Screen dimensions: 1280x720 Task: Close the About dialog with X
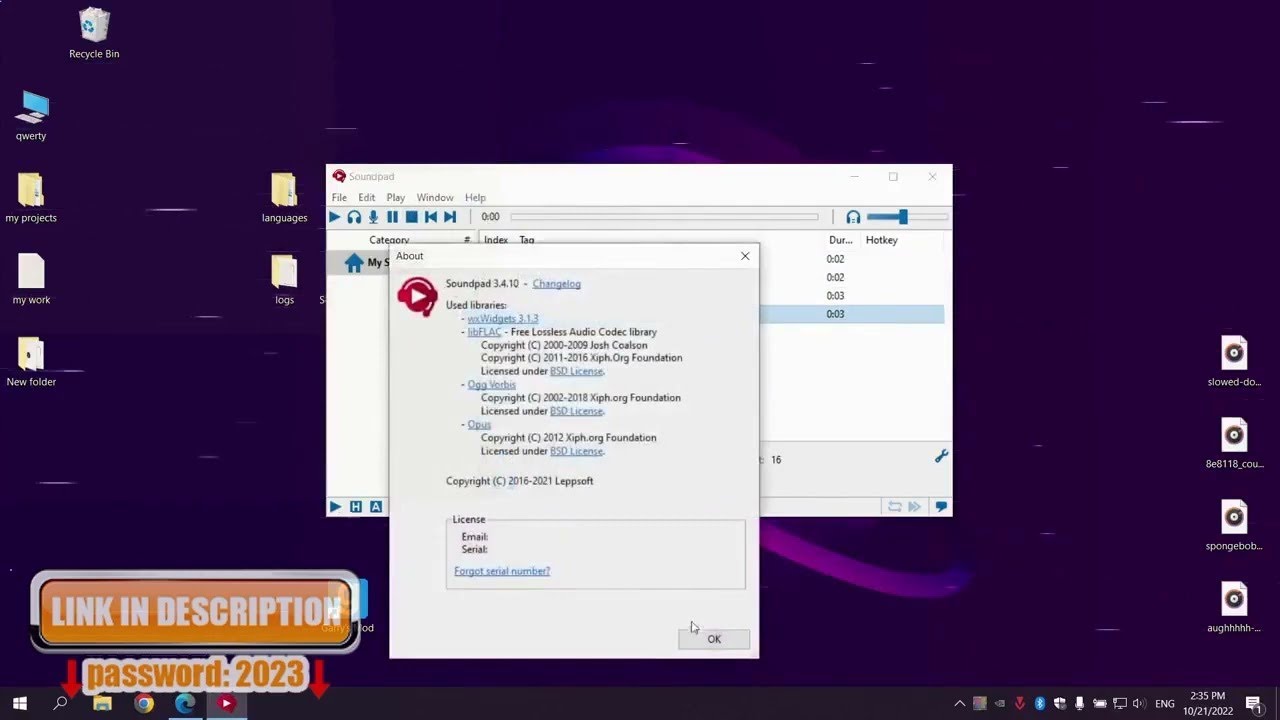pos(745,256)
